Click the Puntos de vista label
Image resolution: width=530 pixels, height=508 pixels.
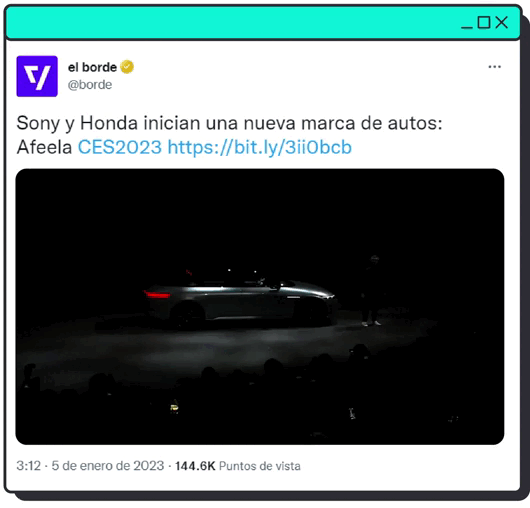pyautogui.click(x=260, y=466)
